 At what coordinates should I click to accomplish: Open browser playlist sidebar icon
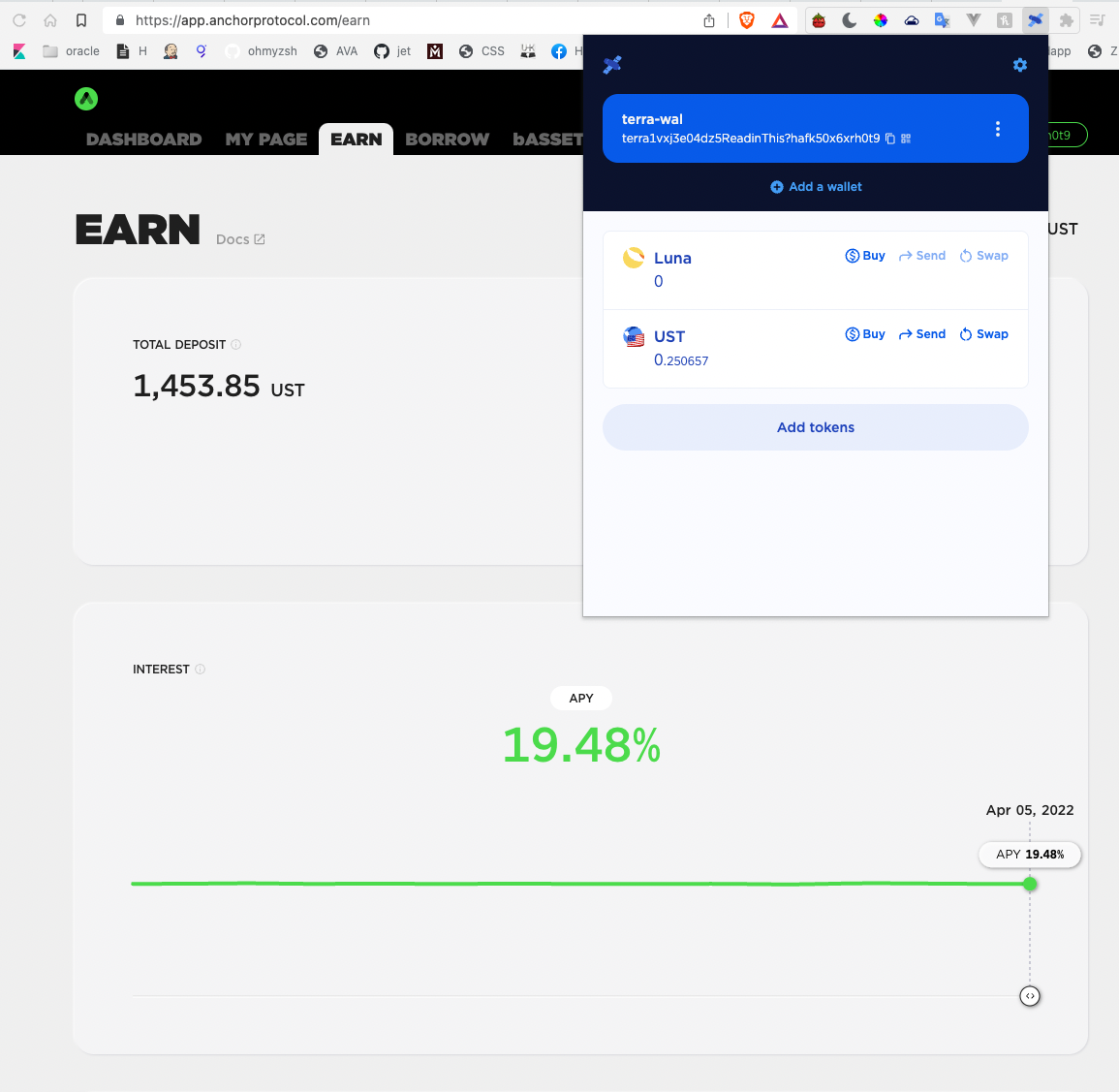[x=1097, y=20]
